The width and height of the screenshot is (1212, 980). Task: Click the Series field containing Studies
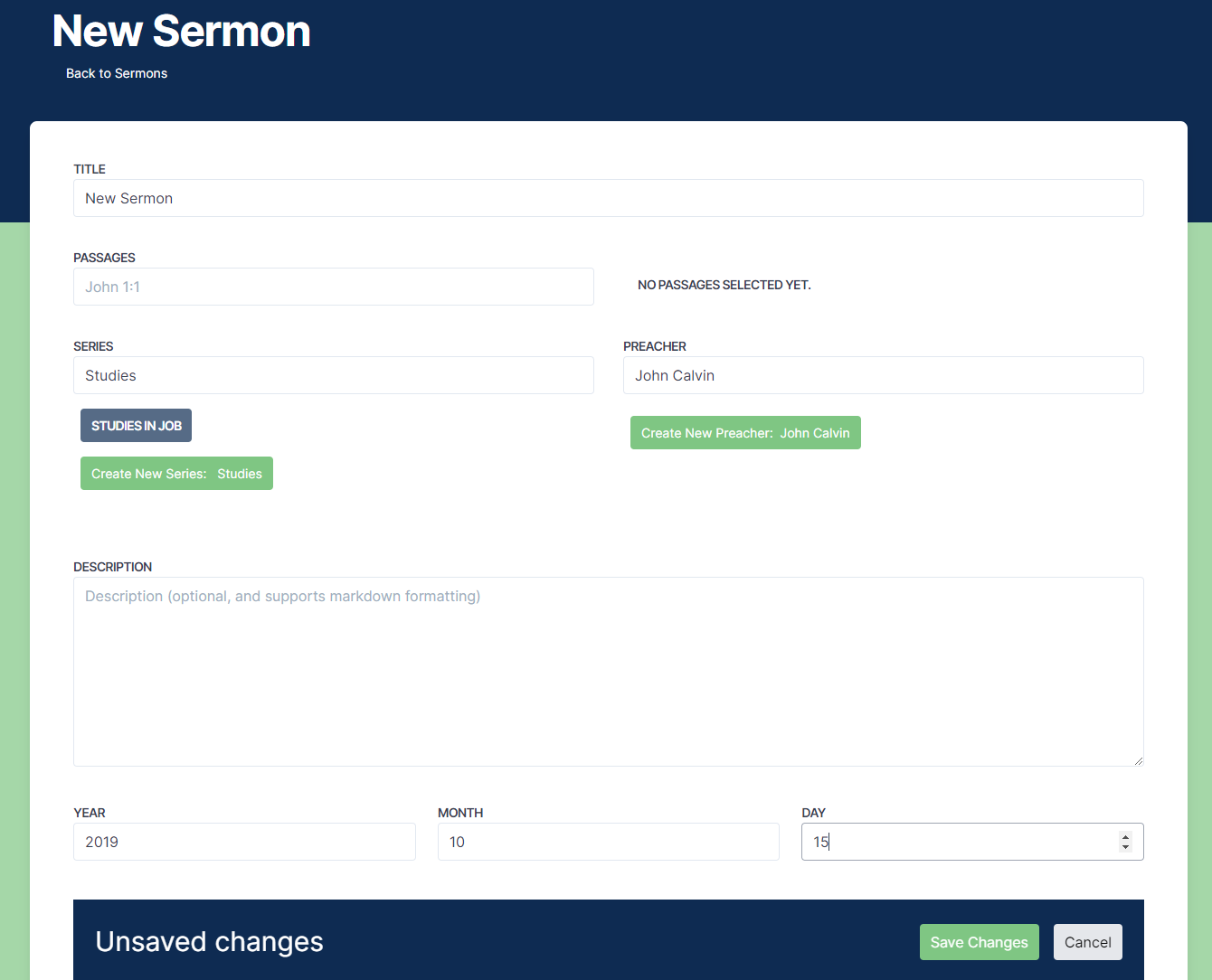click(333, 375)
